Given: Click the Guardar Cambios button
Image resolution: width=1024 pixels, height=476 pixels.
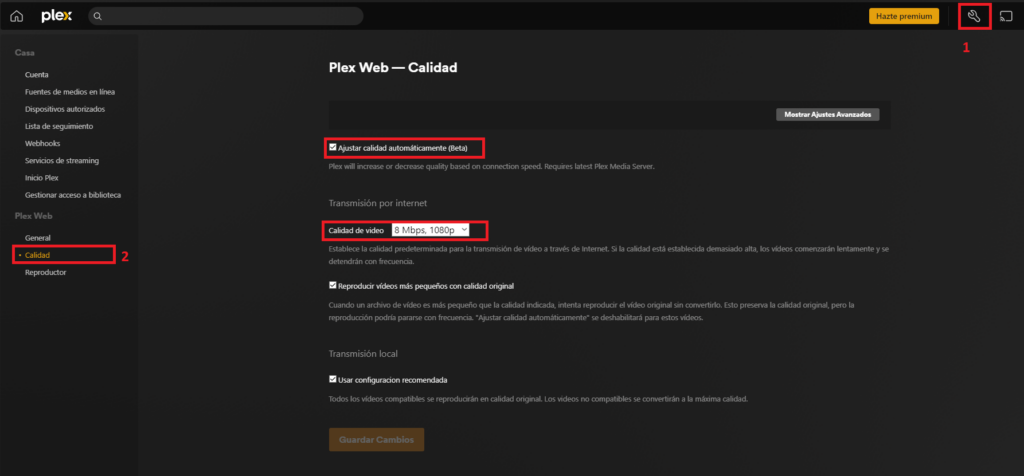Looking at the screenshot, I should click(x=376, y=439).
